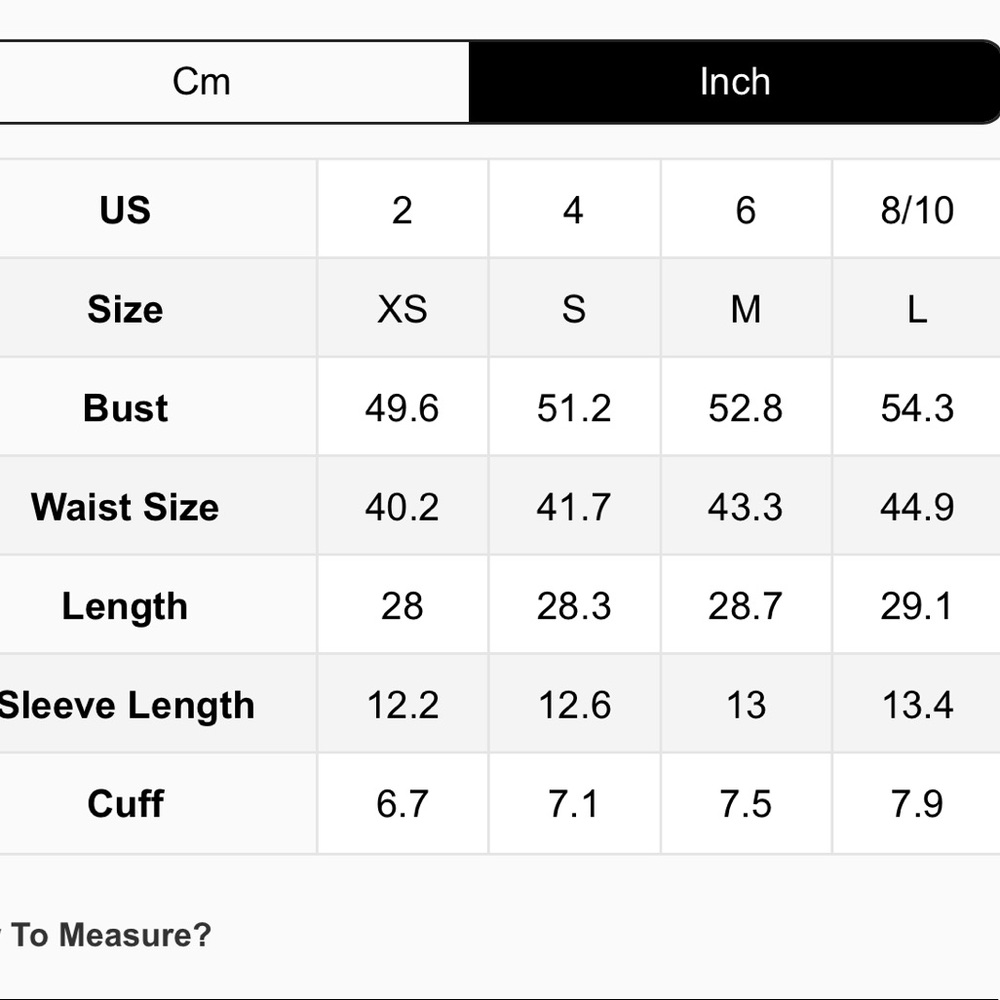The width and height of the screenshot is (1000, 1000).
Task: Select the Bust row label
Action: pos(125,408)
